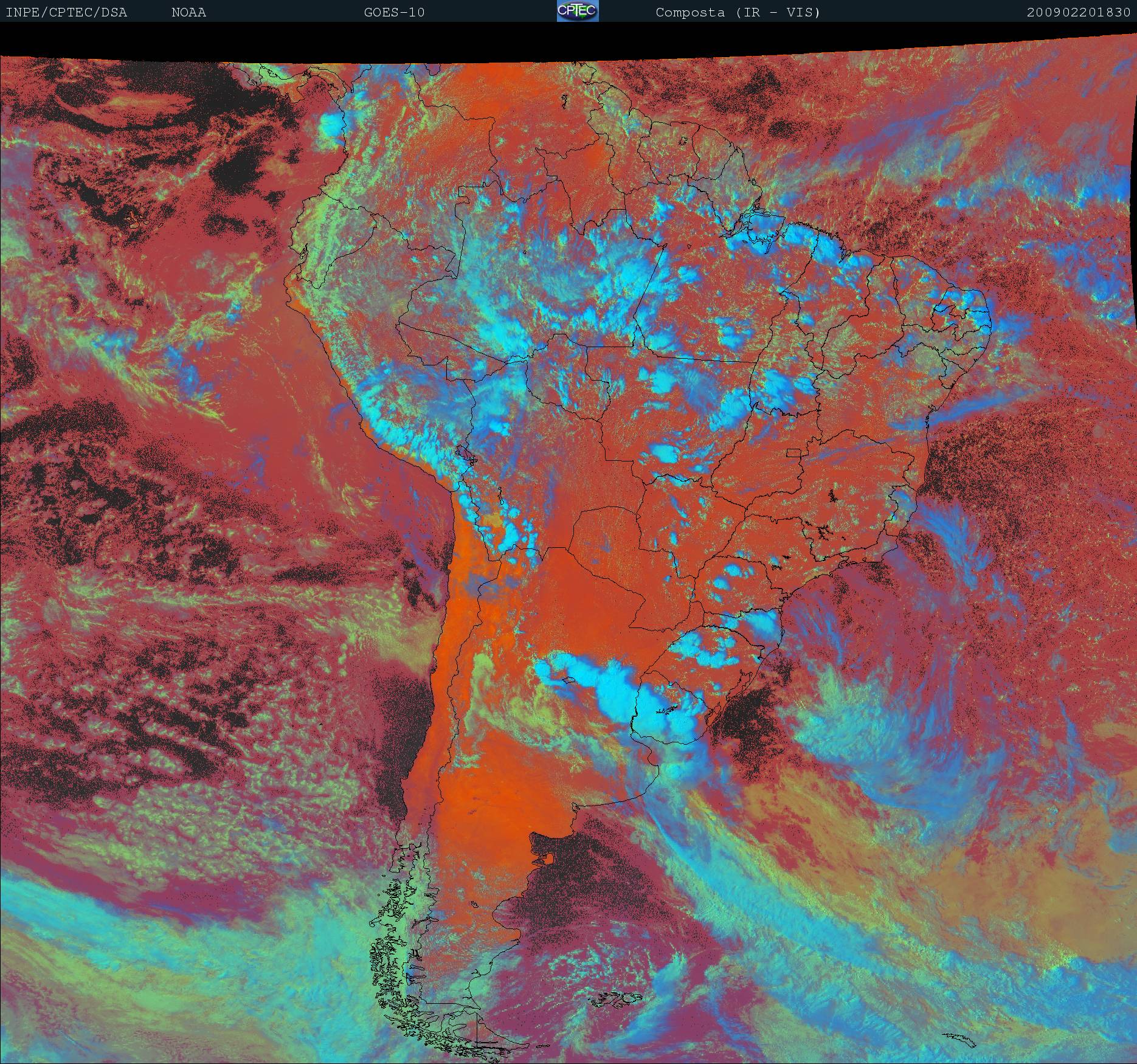The height and width of the screenshot is (1064, 1137).
Task: Click the "Composta (IR - VIS)" title
Action: 738,13
